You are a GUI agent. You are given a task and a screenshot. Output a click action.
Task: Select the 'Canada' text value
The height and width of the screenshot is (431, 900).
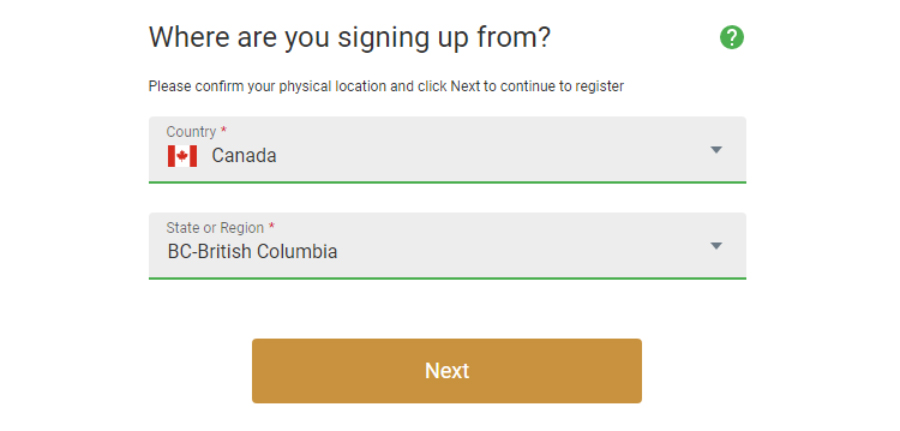click(244, 156)
